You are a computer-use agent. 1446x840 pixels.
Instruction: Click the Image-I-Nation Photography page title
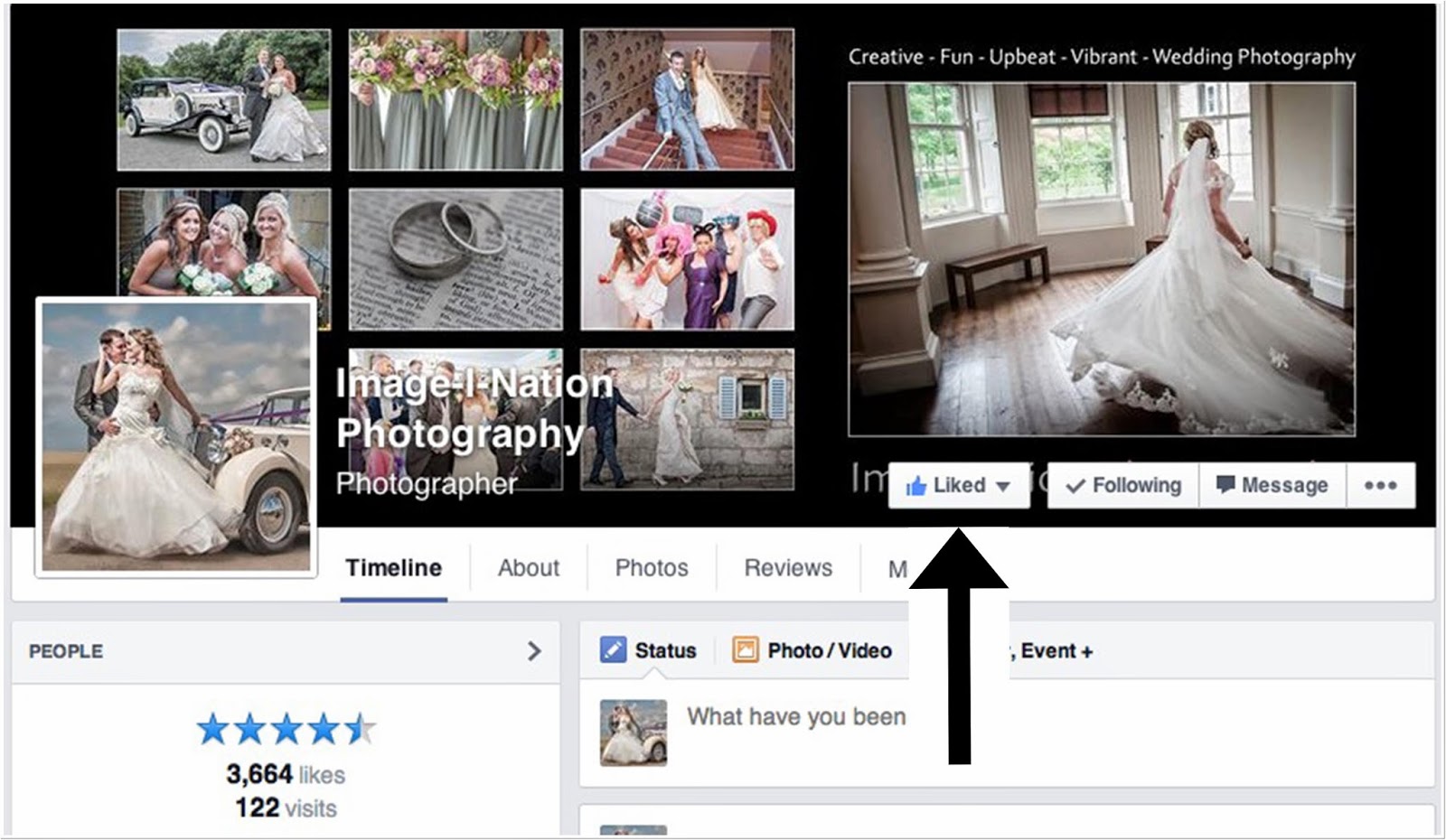point(474,408)
